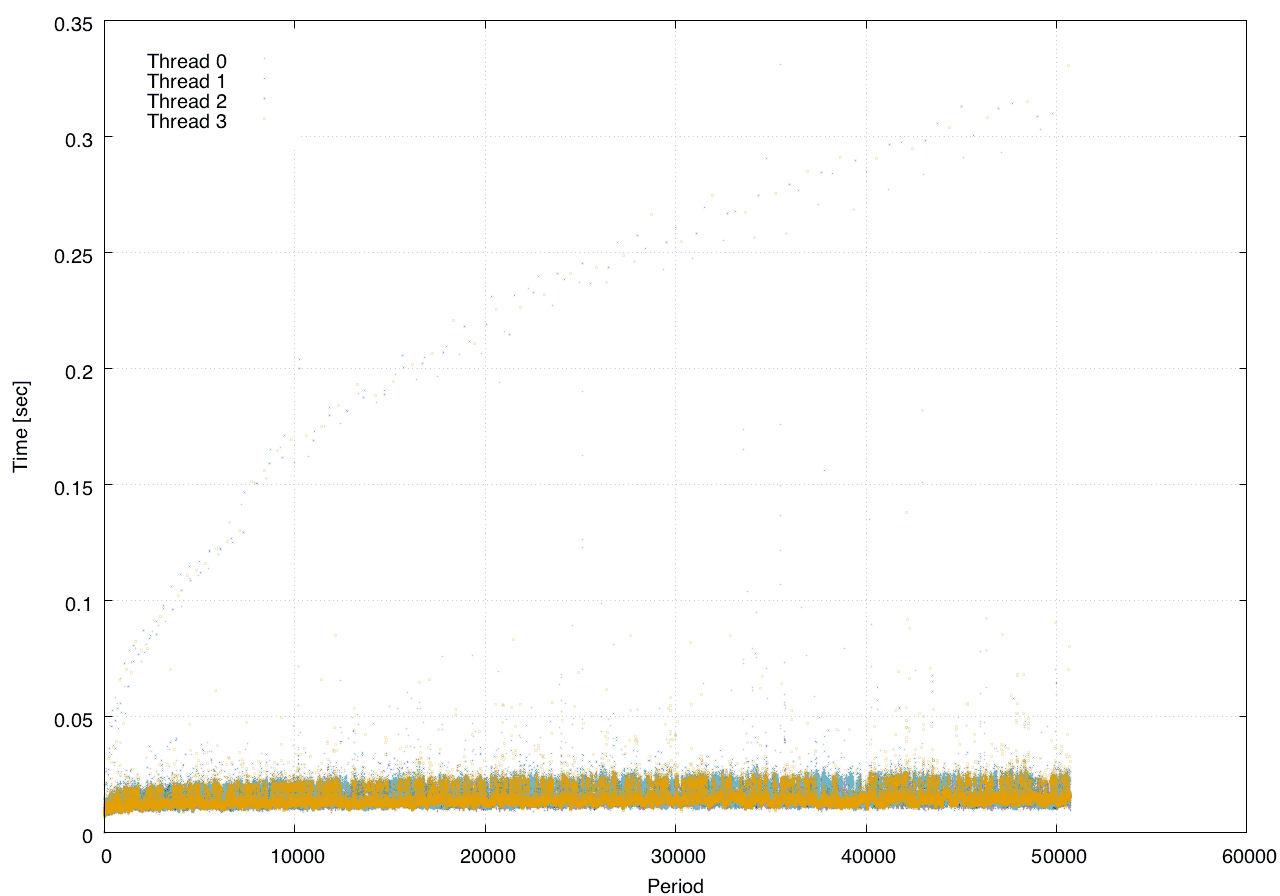Click the 0.05 y-axis tick label
Image resolution: width=1280 pixels, height=896 pixels.
pyautogui.click(x=72, y=718)
